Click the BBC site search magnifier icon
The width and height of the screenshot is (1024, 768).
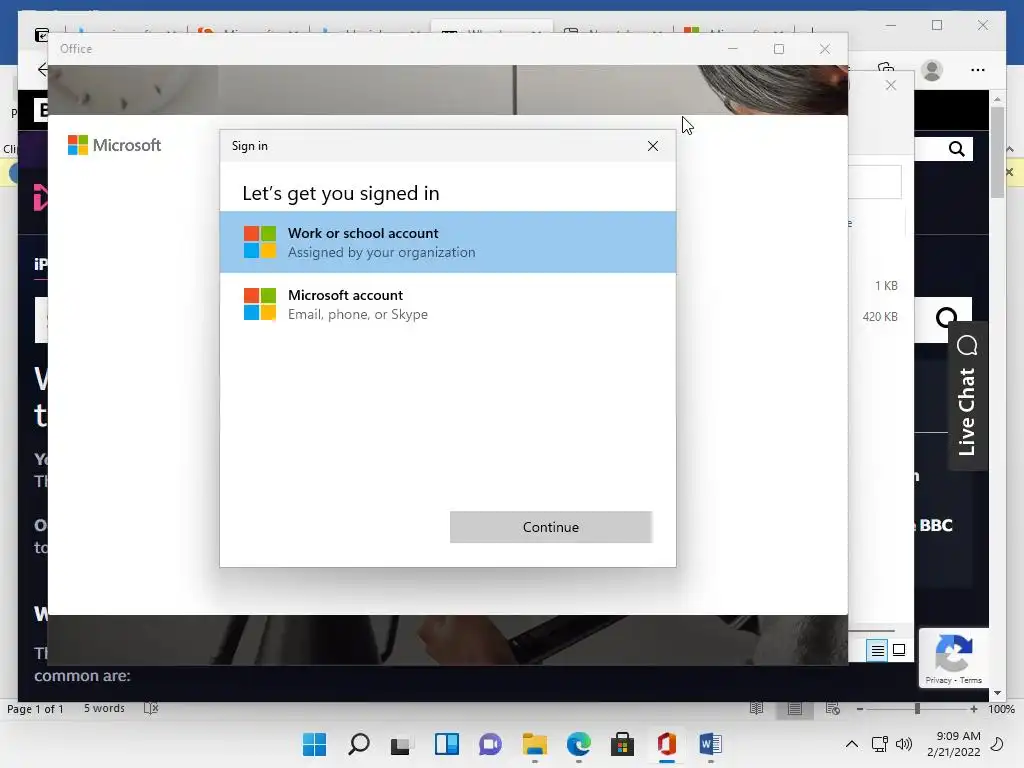coord(956,149)
